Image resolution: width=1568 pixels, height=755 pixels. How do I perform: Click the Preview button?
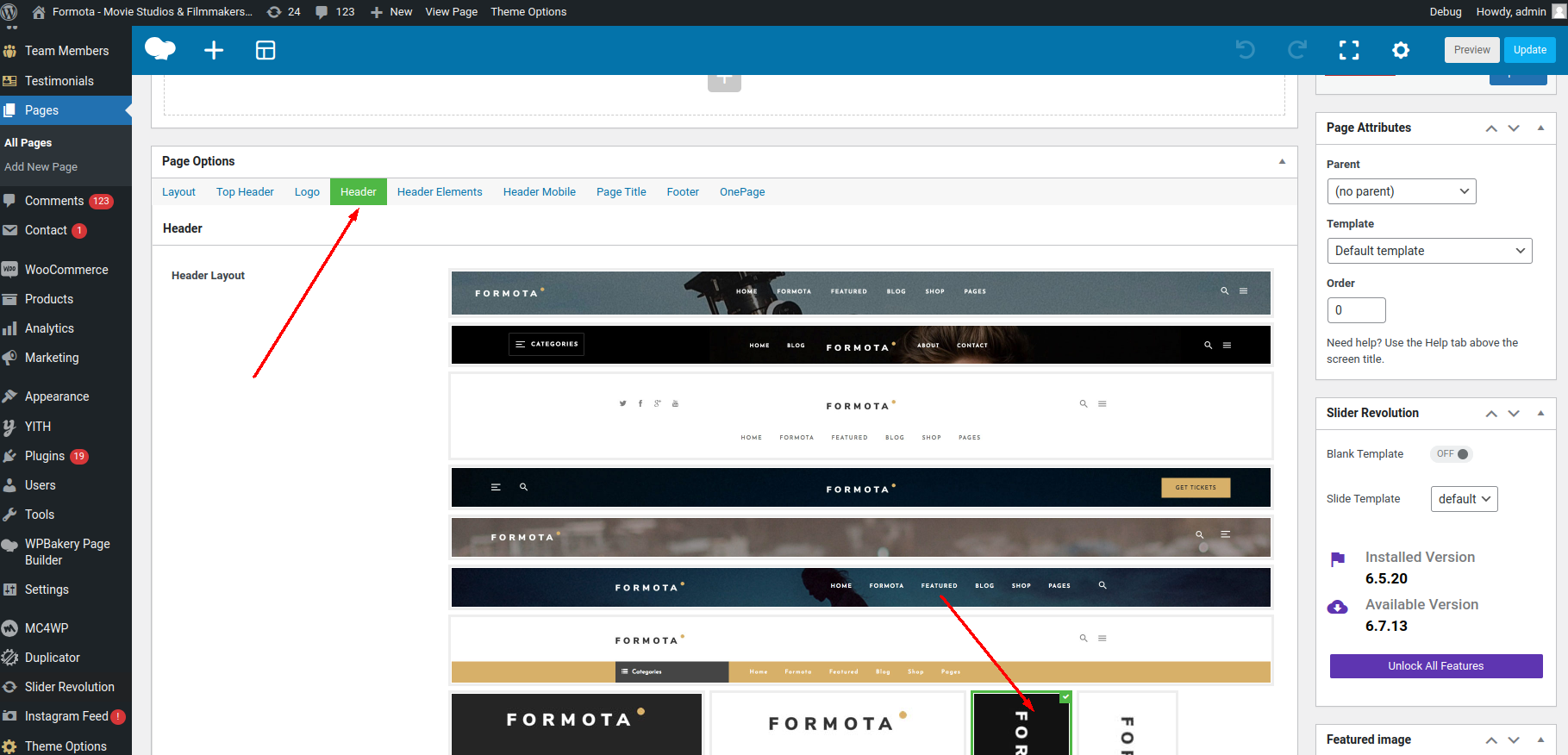click(1472, 50)
